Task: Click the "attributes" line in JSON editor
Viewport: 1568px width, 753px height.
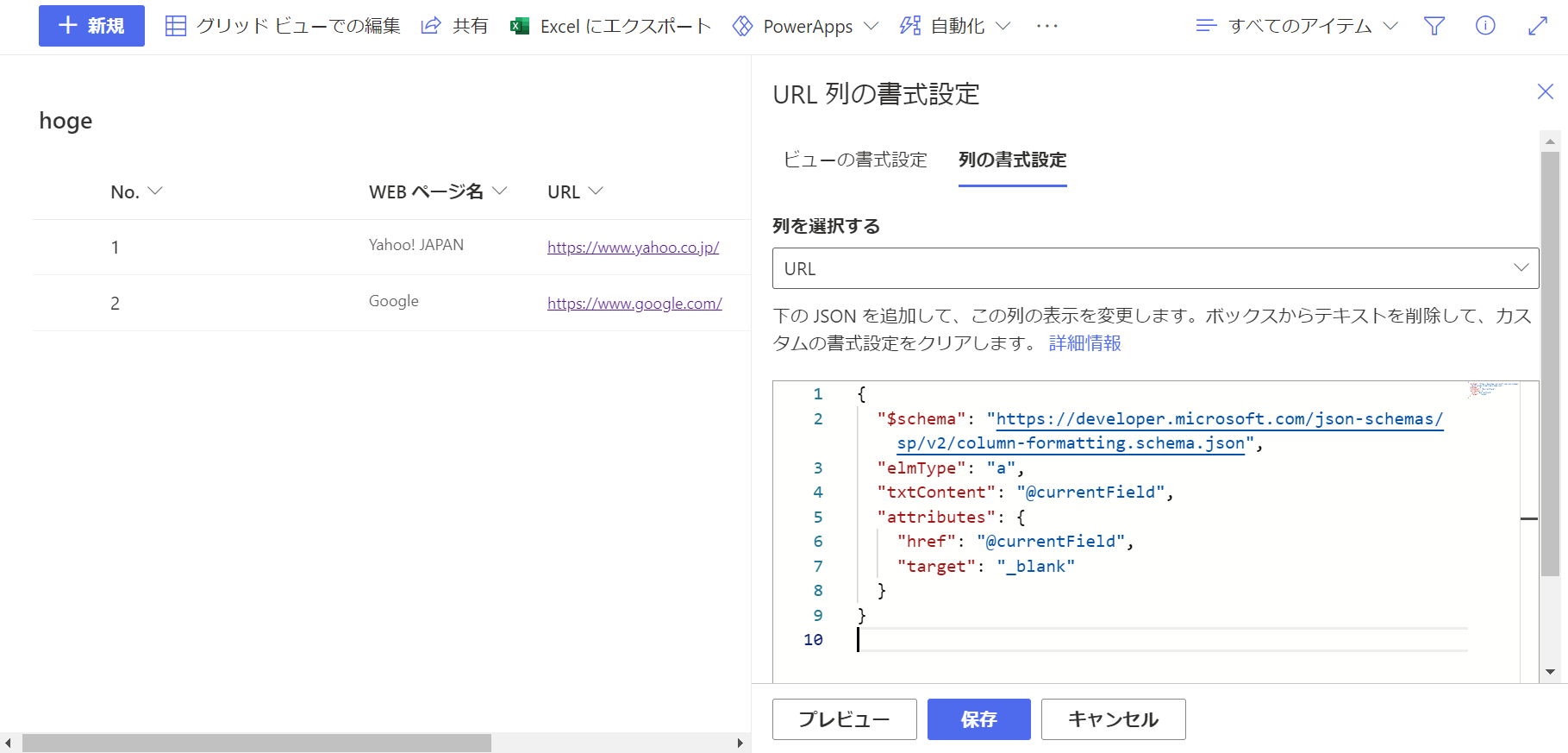Action: coord(951,518)
